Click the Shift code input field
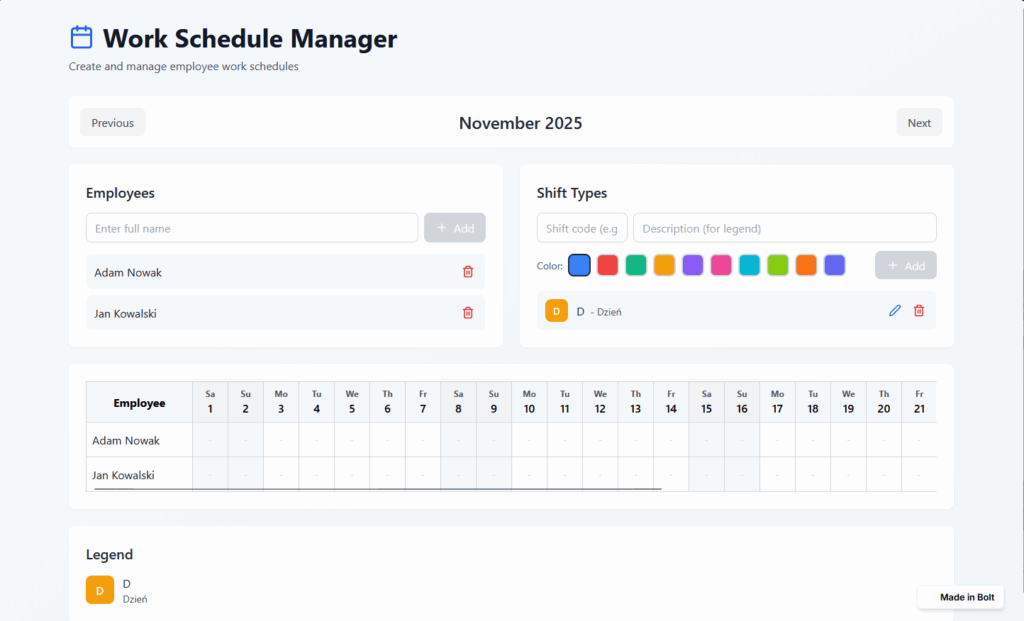This screenshot has height=621, width=1024. pos(582,228)
